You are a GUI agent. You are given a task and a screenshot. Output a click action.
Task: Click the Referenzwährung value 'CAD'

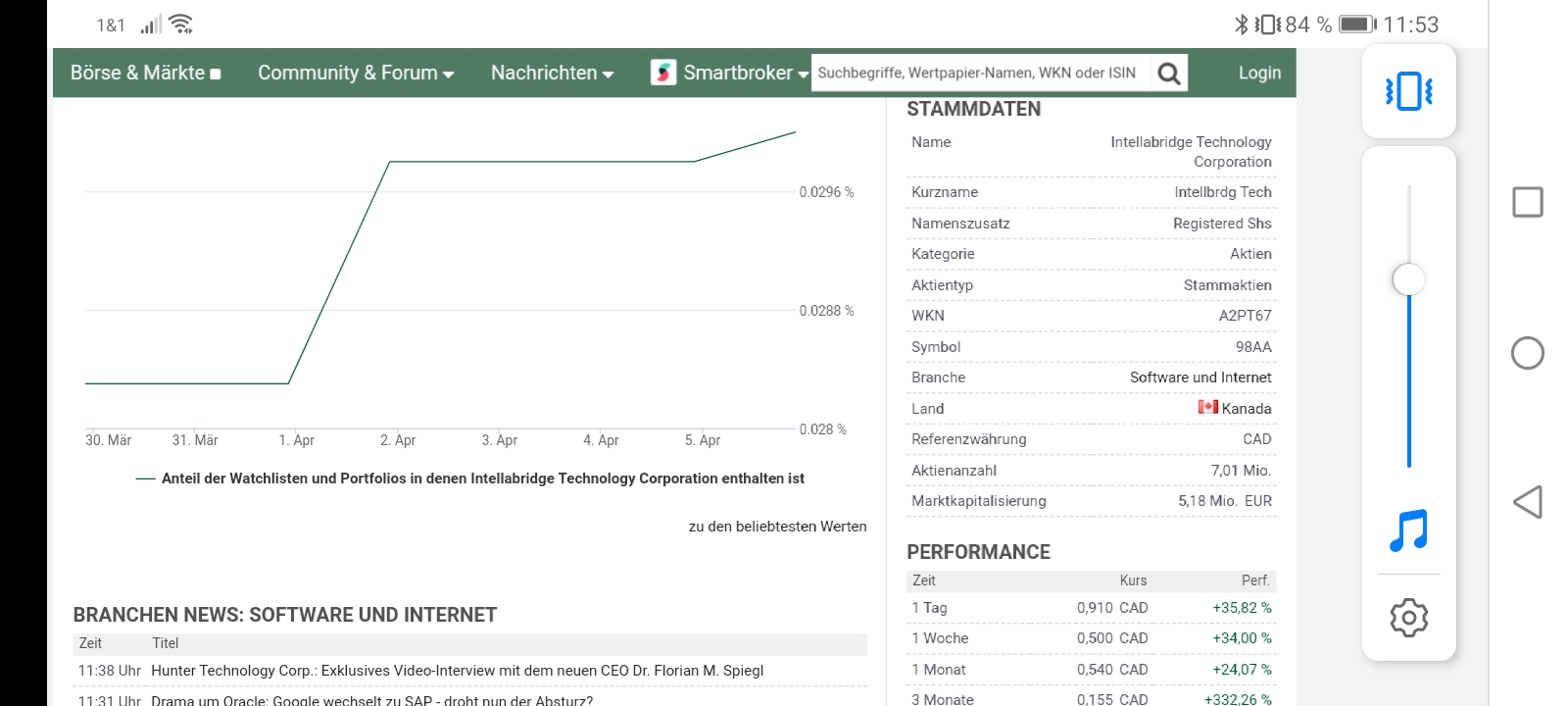point(1257,439)
